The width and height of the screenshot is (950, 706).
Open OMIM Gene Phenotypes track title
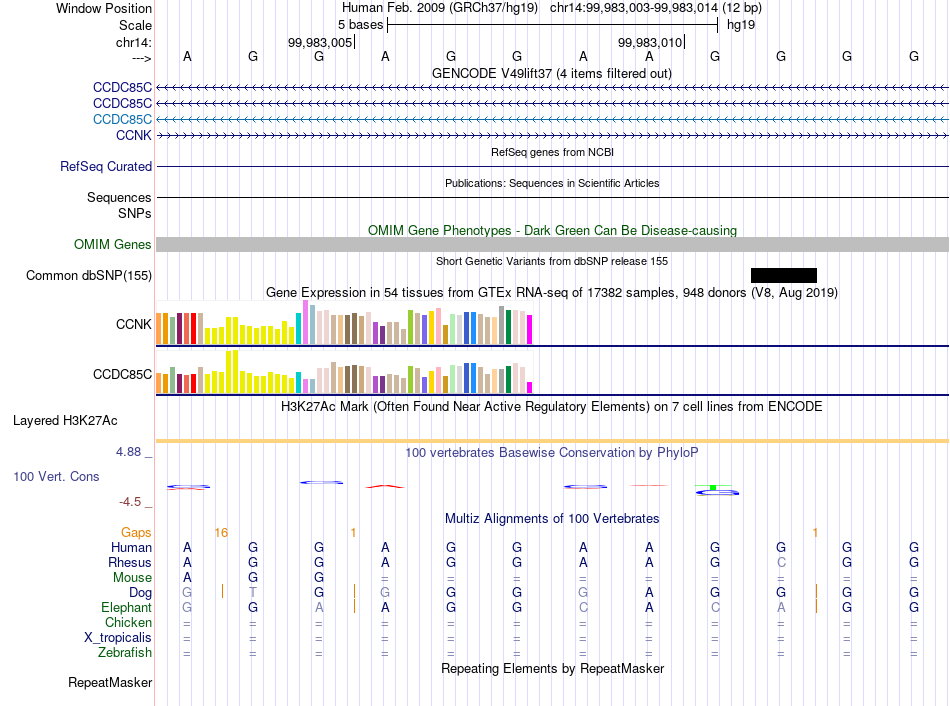click(x=552, y=230)
